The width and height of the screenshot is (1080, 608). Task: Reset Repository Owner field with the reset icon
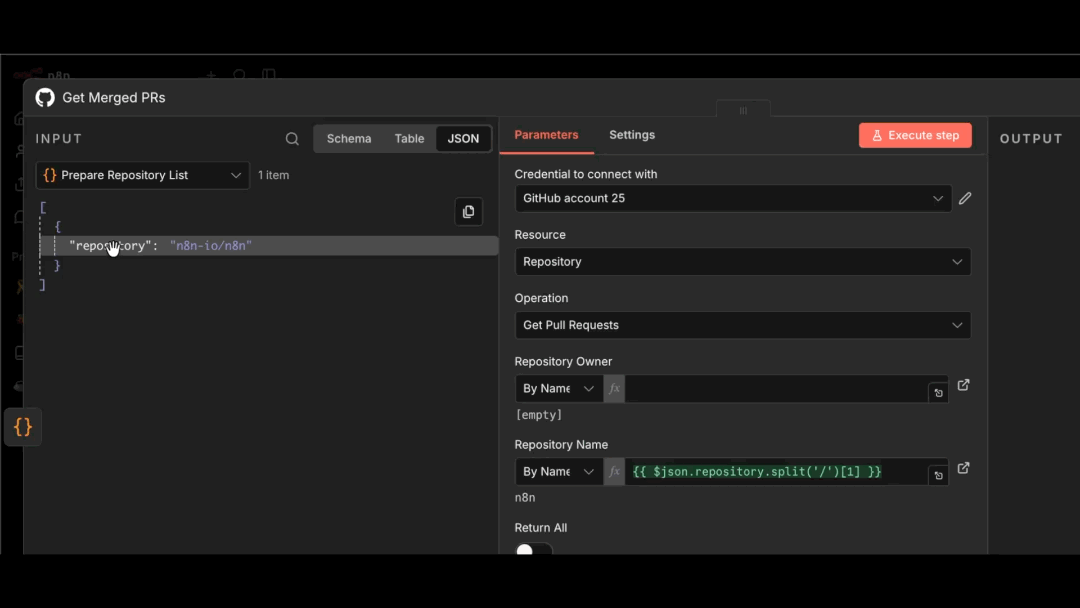938,393
